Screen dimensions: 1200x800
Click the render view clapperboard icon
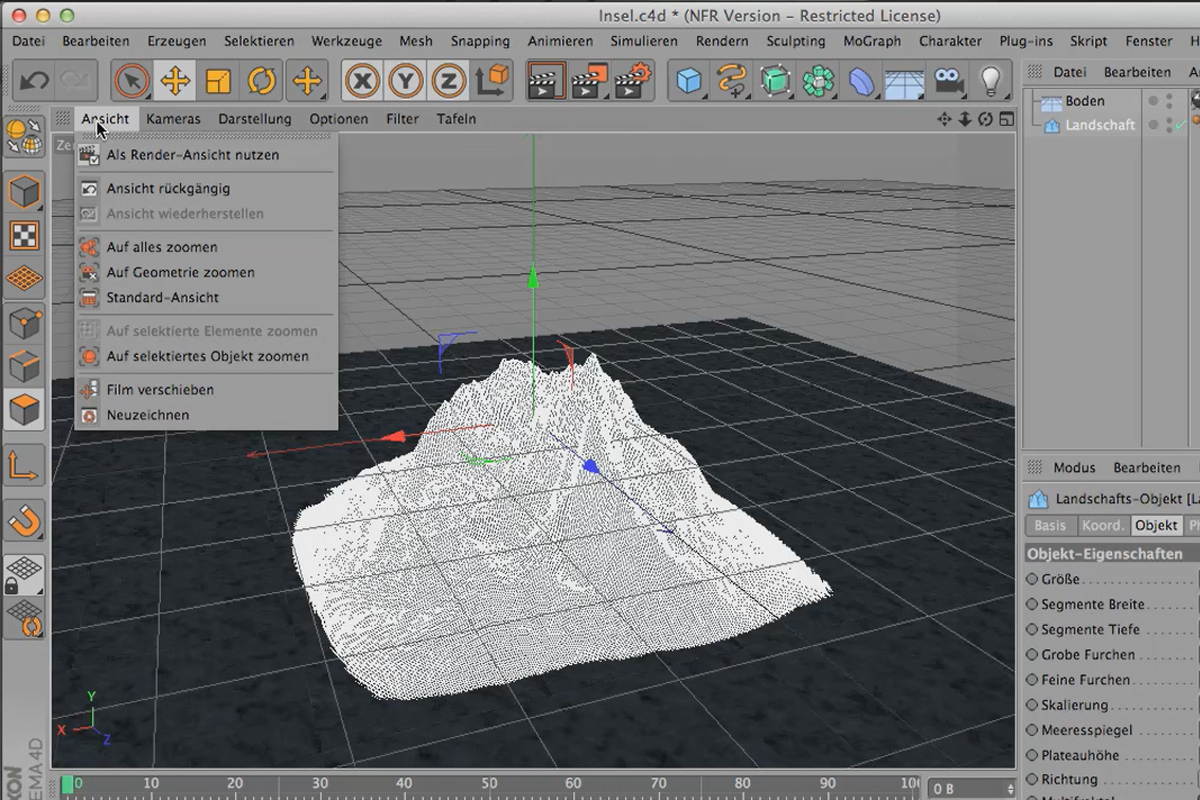(x=546, y=81)
